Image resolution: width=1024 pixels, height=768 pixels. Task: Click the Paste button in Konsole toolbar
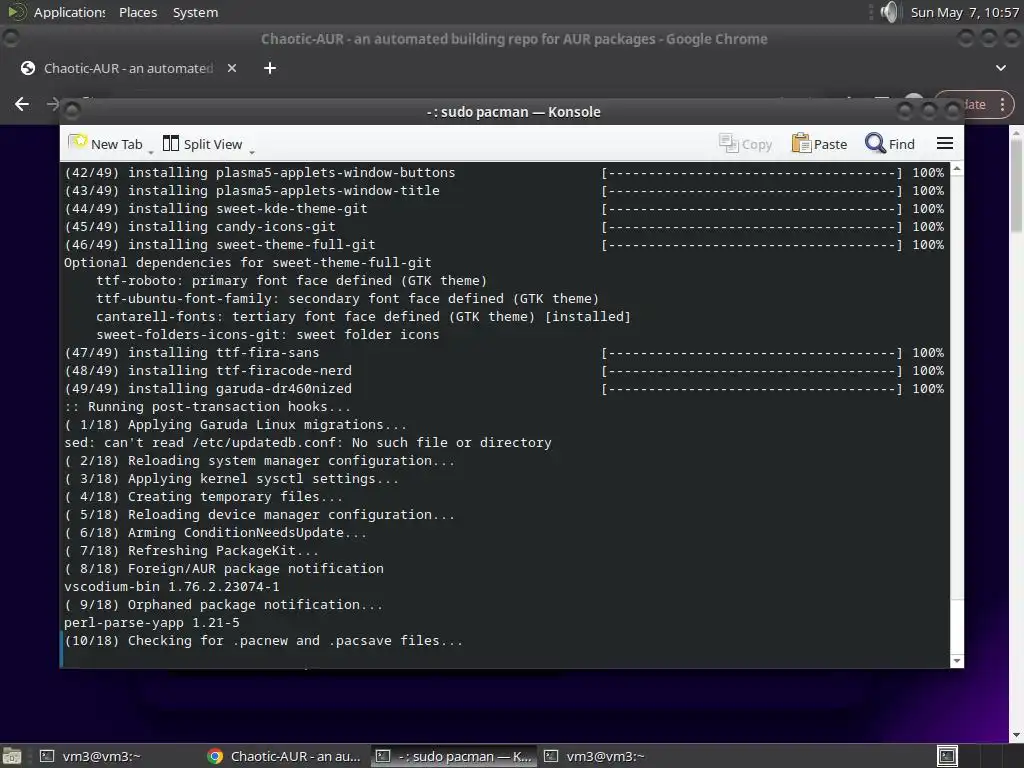pos(819,144)
